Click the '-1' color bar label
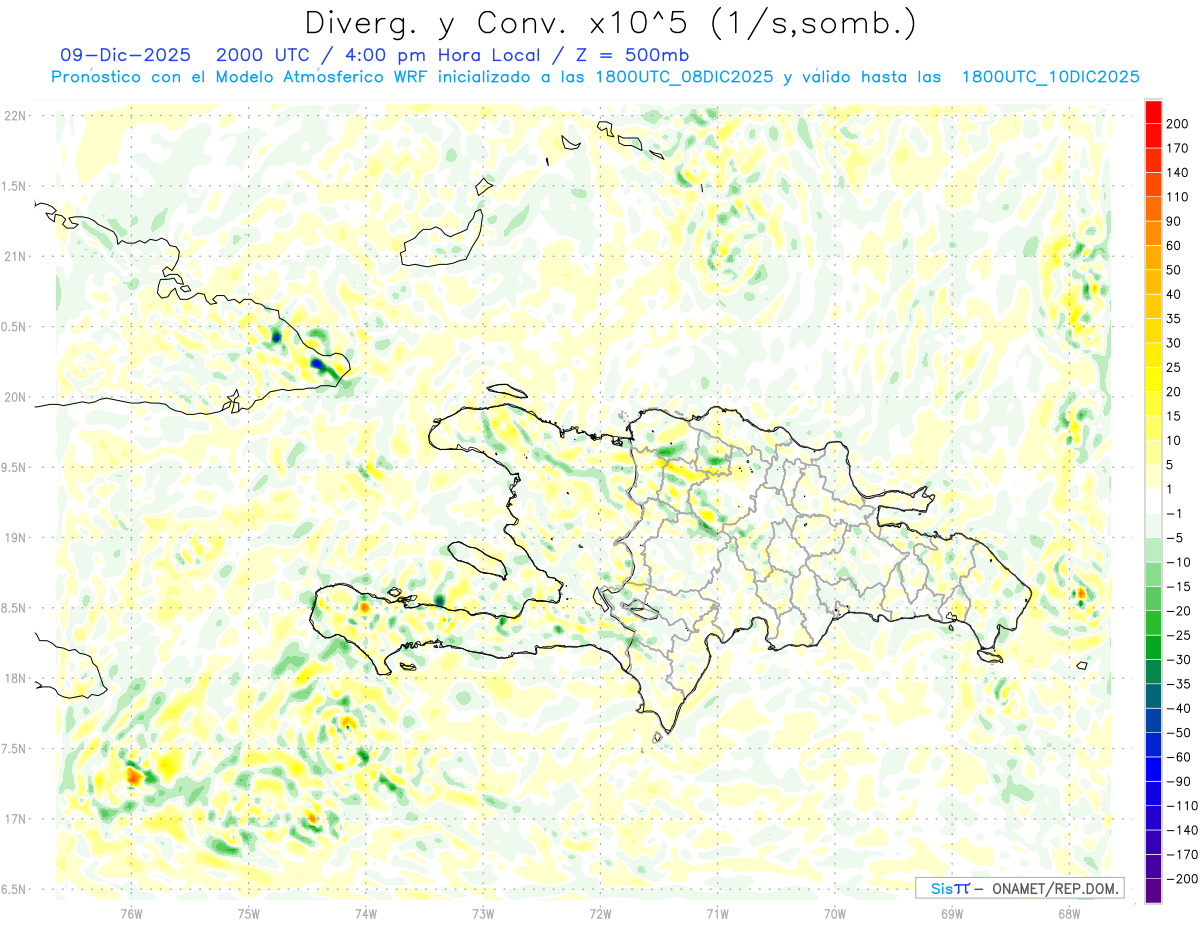The image size is (1200, 927). point(1174,514)
